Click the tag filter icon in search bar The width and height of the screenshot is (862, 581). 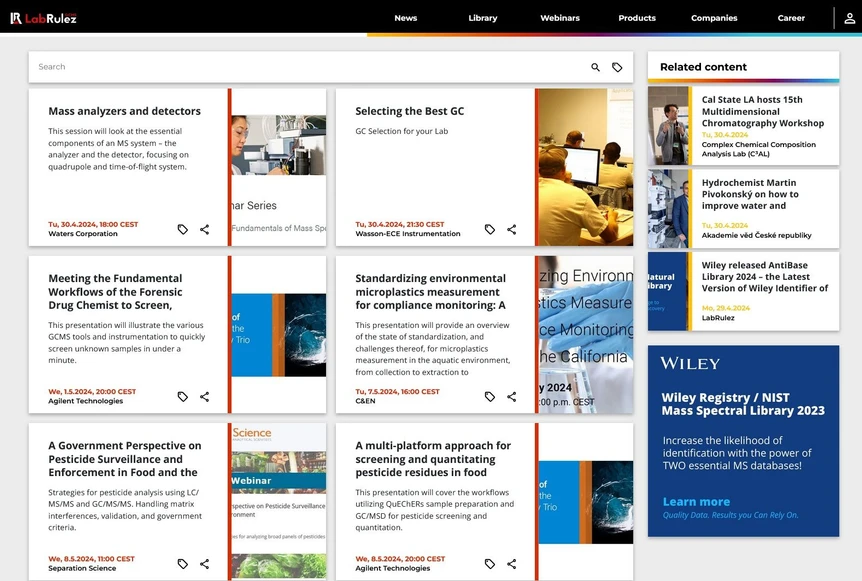click(x=617, y=67)
